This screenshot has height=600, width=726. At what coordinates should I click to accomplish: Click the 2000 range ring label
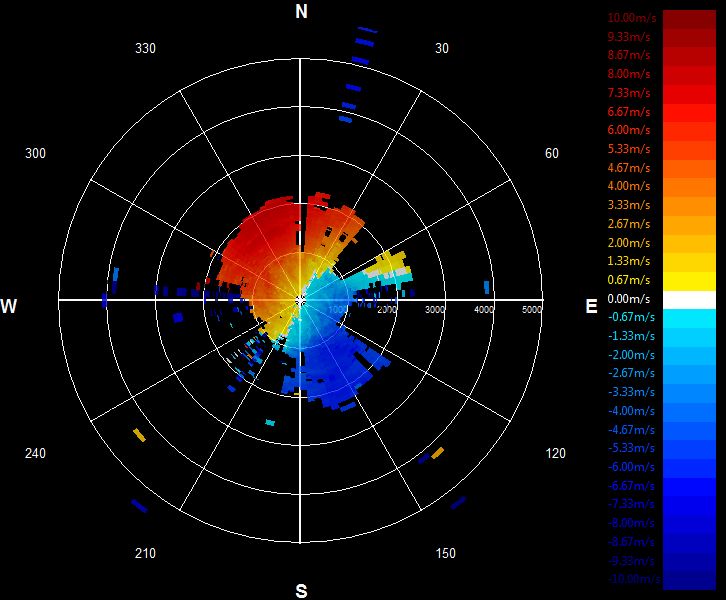coord(387,310)
